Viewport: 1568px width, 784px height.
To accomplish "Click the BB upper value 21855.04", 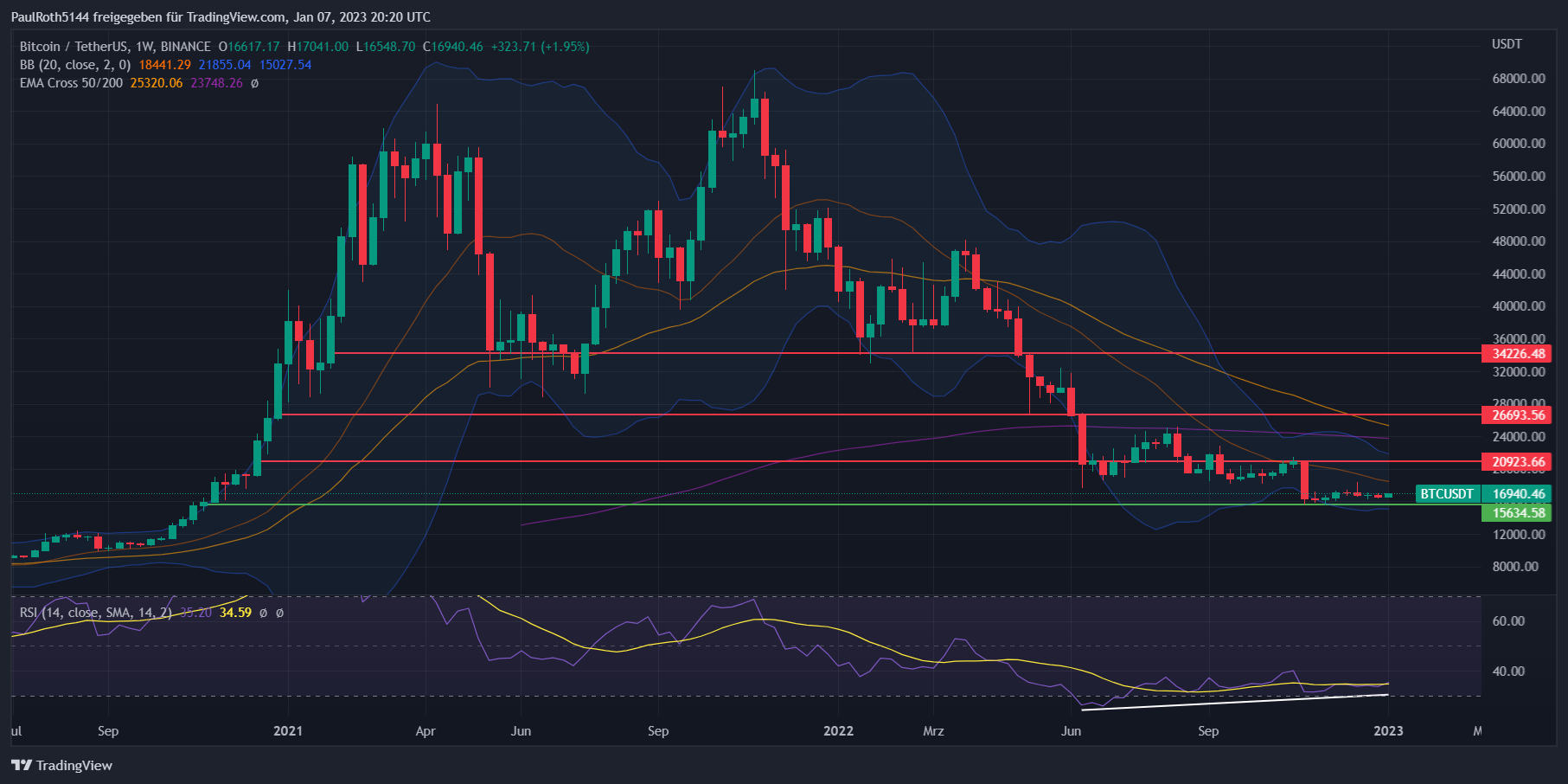I will click(x=225, y=65).
